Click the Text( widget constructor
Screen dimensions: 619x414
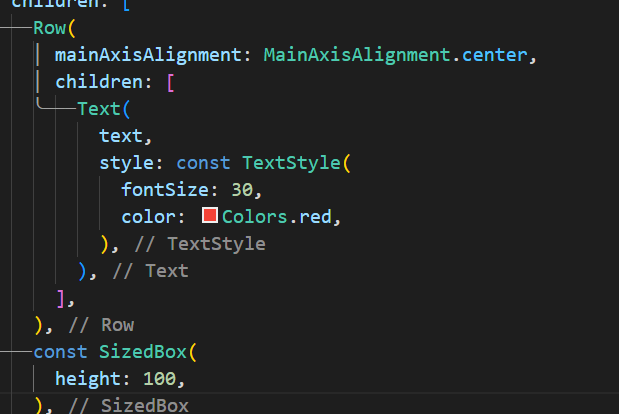pyautogui.click(x=103, y=109)
